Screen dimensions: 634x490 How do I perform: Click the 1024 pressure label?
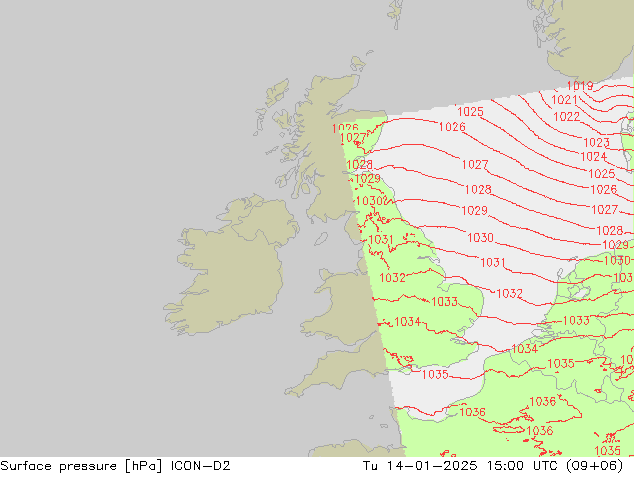click(594, 156)
